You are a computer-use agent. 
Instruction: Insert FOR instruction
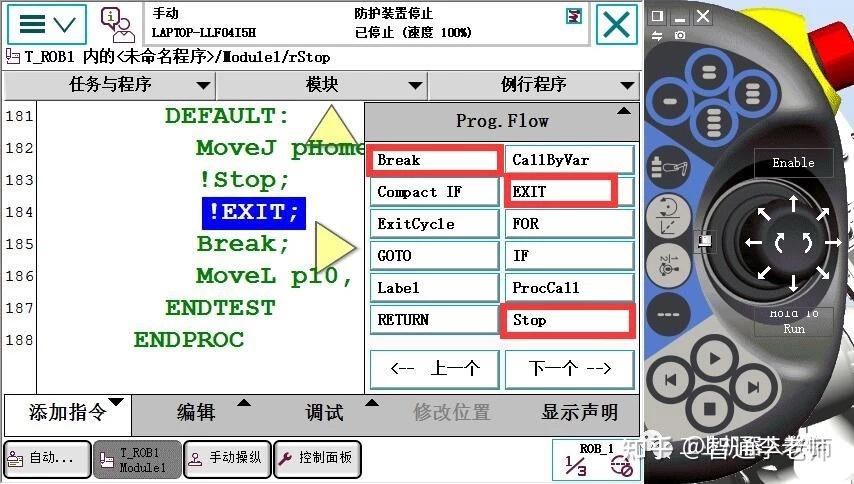click(x=570, y=224)
